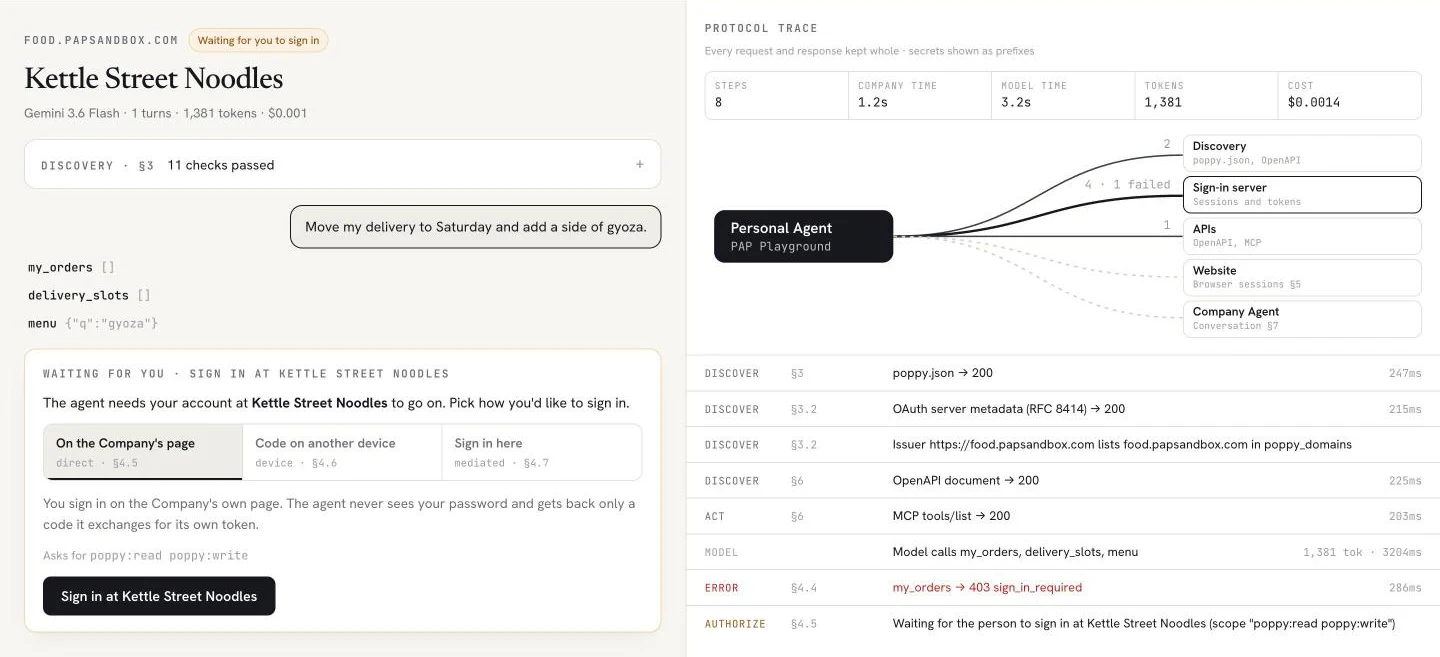1440x657 pixels.
Task: Click Sign in at Kettle Street Noodles button
Action: point(159,596)
